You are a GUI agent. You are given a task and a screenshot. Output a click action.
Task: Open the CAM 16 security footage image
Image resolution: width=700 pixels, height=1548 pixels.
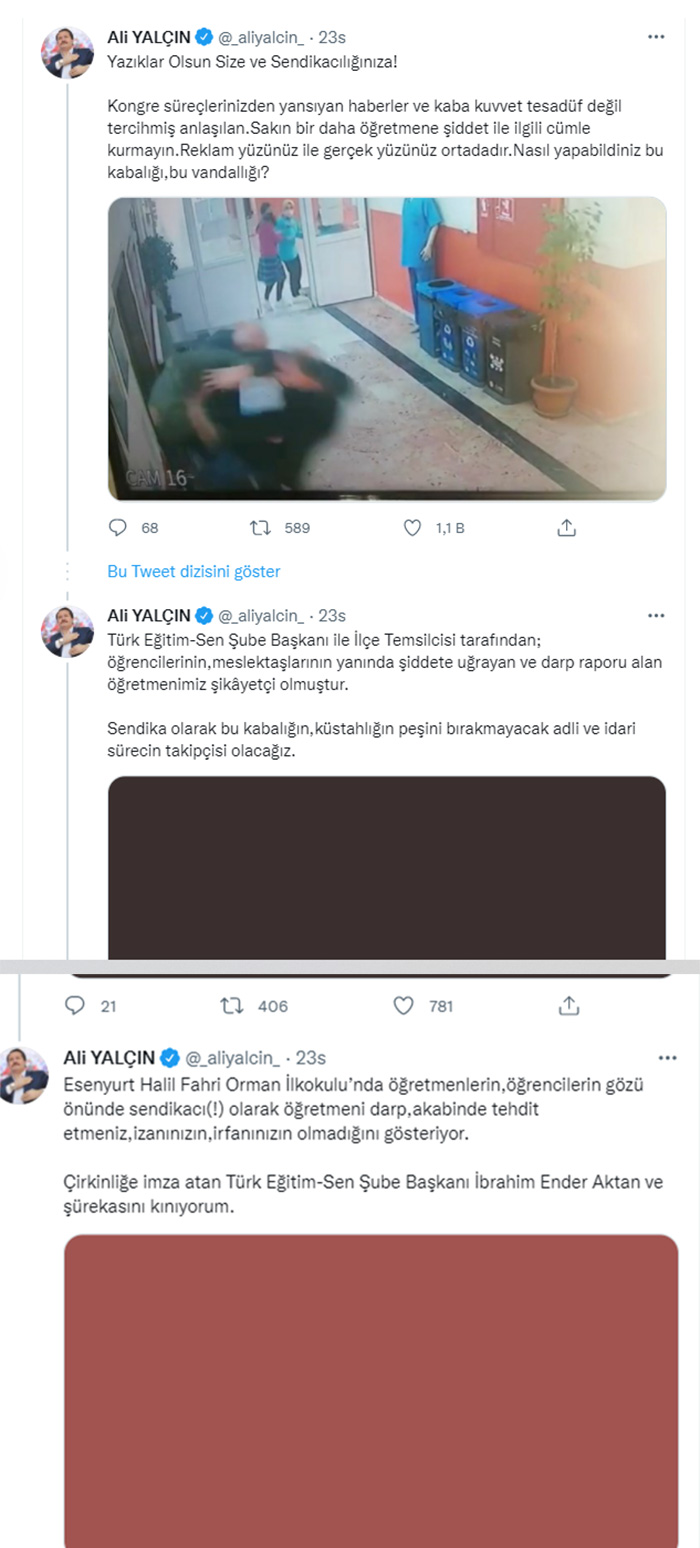(386, 348)
